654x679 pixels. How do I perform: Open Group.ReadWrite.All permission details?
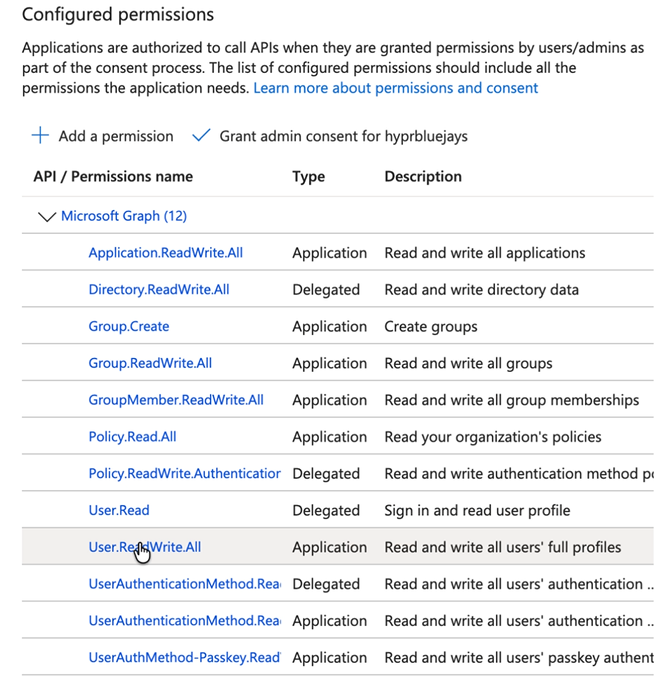(x=150, y=363)
